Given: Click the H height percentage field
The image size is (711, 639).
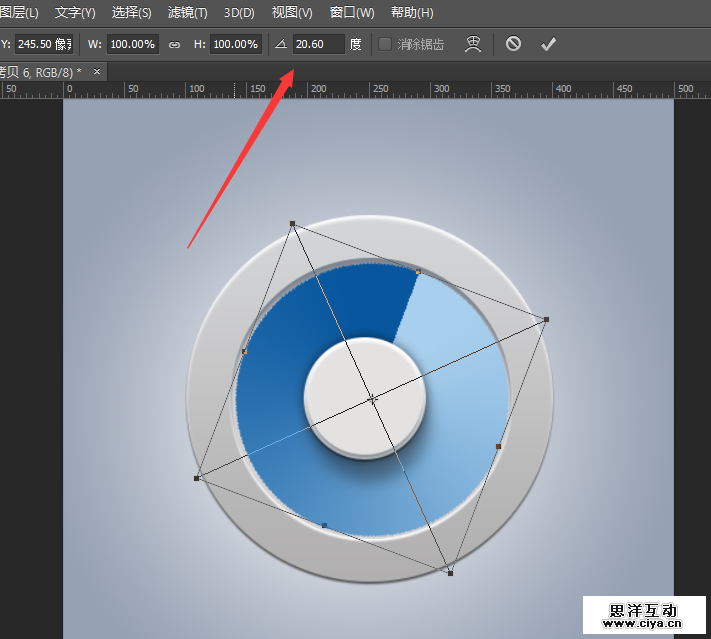Looking at the screenshot, I should 236,45.
